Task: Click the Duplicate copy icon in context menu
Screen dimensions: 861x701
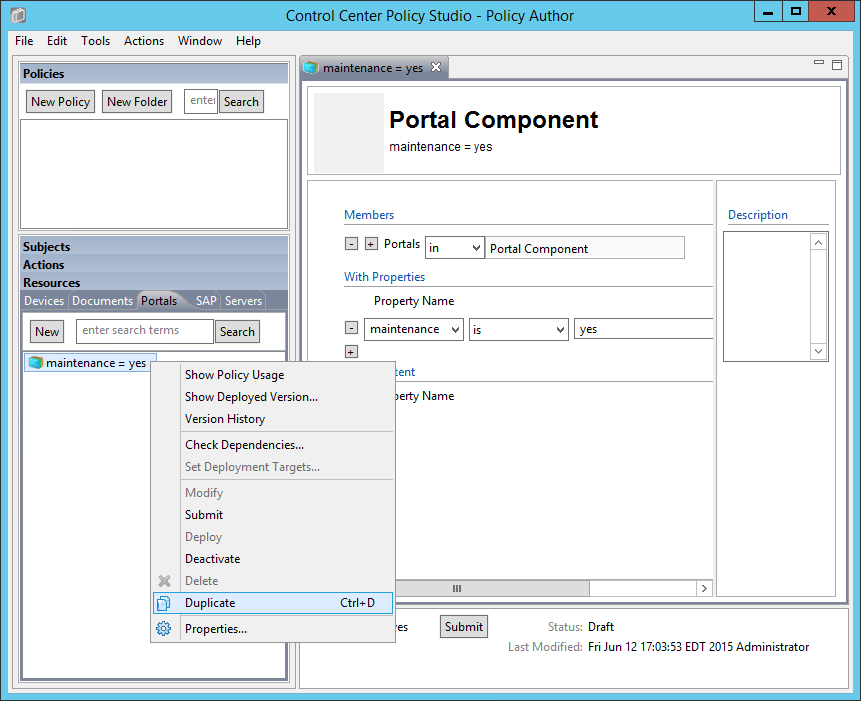Action: [164, 603]
